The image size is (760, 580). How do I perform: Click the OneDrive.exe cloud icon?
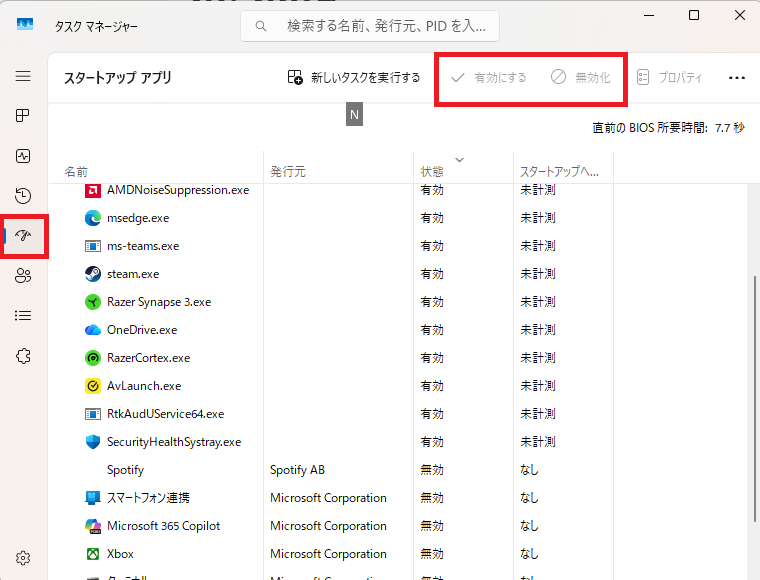(x=93, y=330)
